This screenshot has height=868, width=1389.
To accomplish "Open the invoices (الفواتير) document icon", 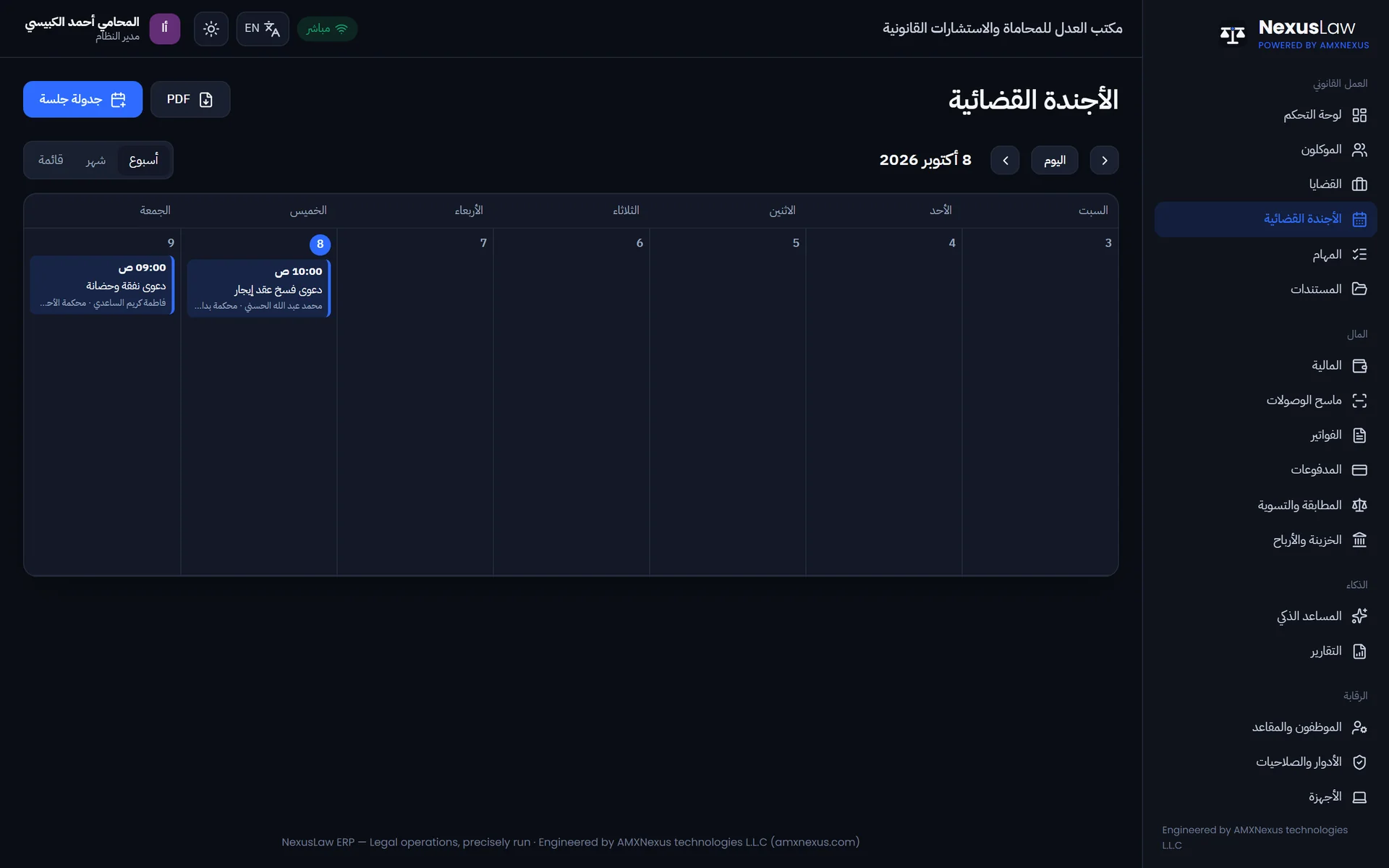I will coord(1359,435).
